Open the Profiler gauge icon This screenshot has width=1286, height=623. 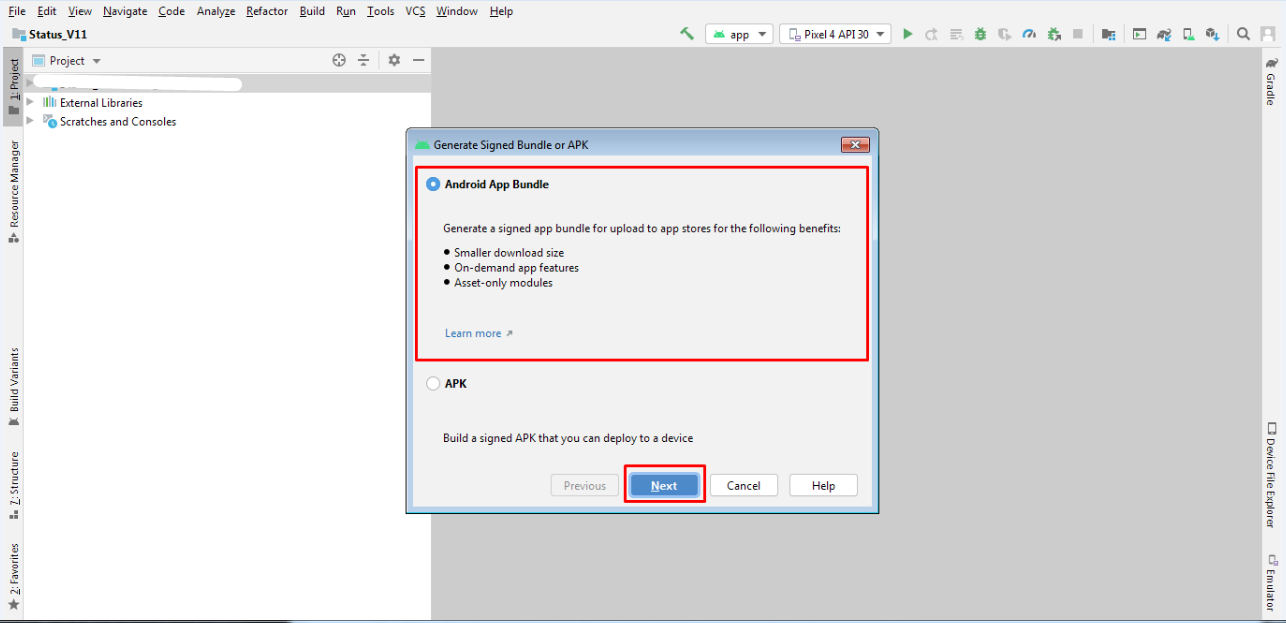pos(1029,34)
